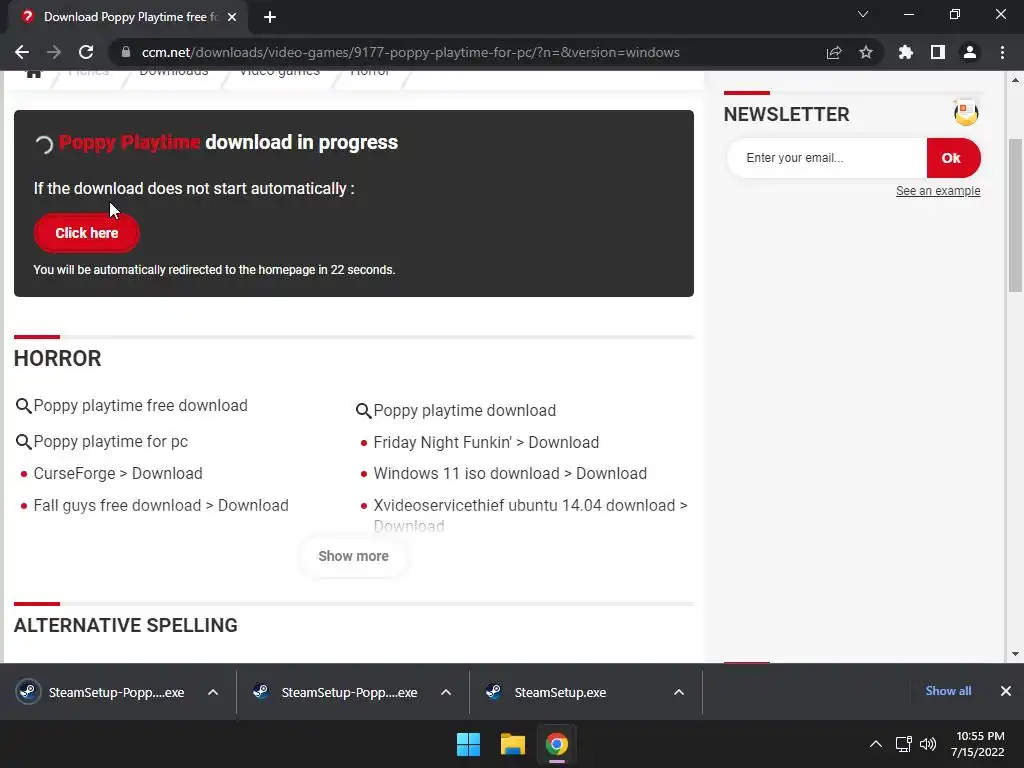The image size is (1024, 768).
Task: Open the SteamSetup.exe download
Action: coord(547,692)
